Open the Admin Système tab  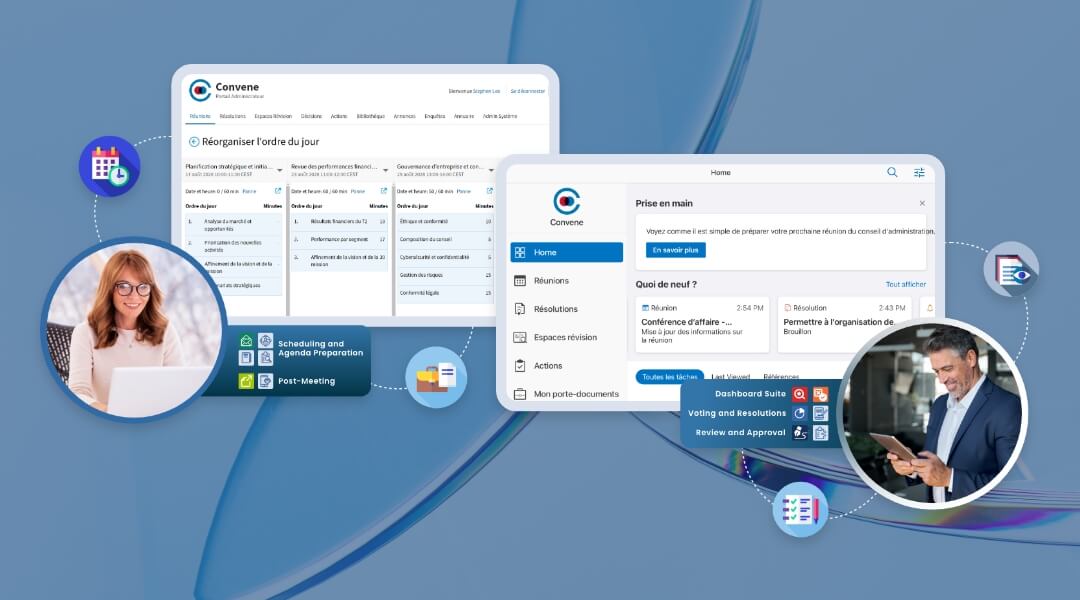pyautogui.click(x=500, y=116)
